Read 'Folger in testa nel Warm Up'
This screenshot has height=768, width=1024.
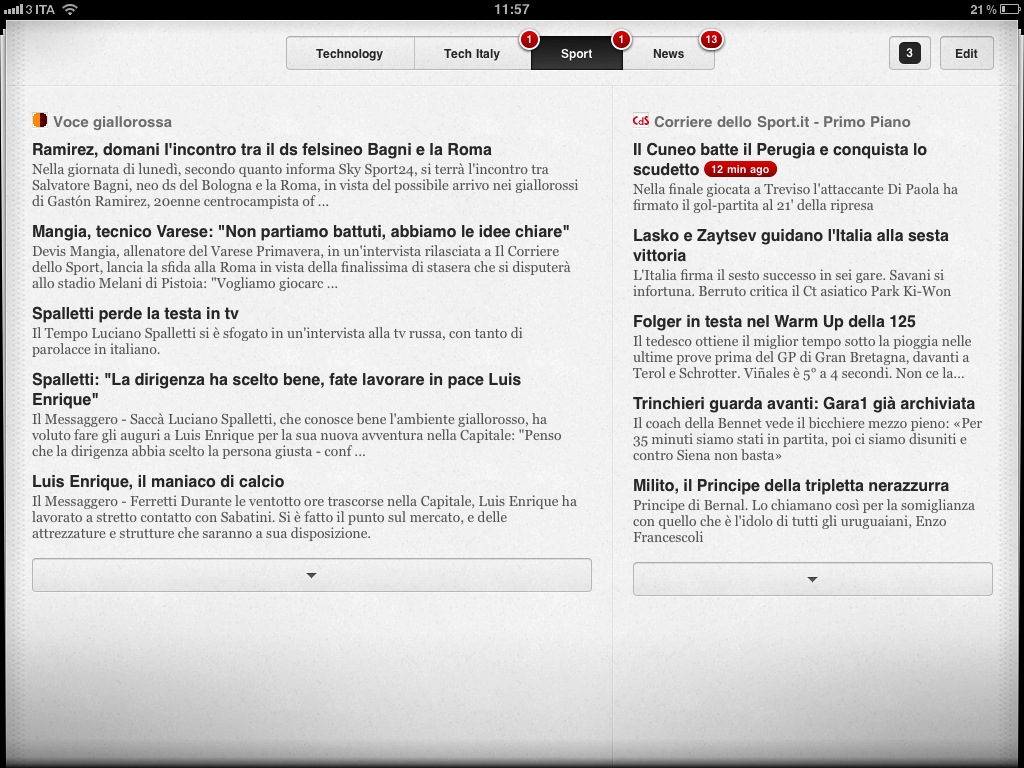[775, 321]
